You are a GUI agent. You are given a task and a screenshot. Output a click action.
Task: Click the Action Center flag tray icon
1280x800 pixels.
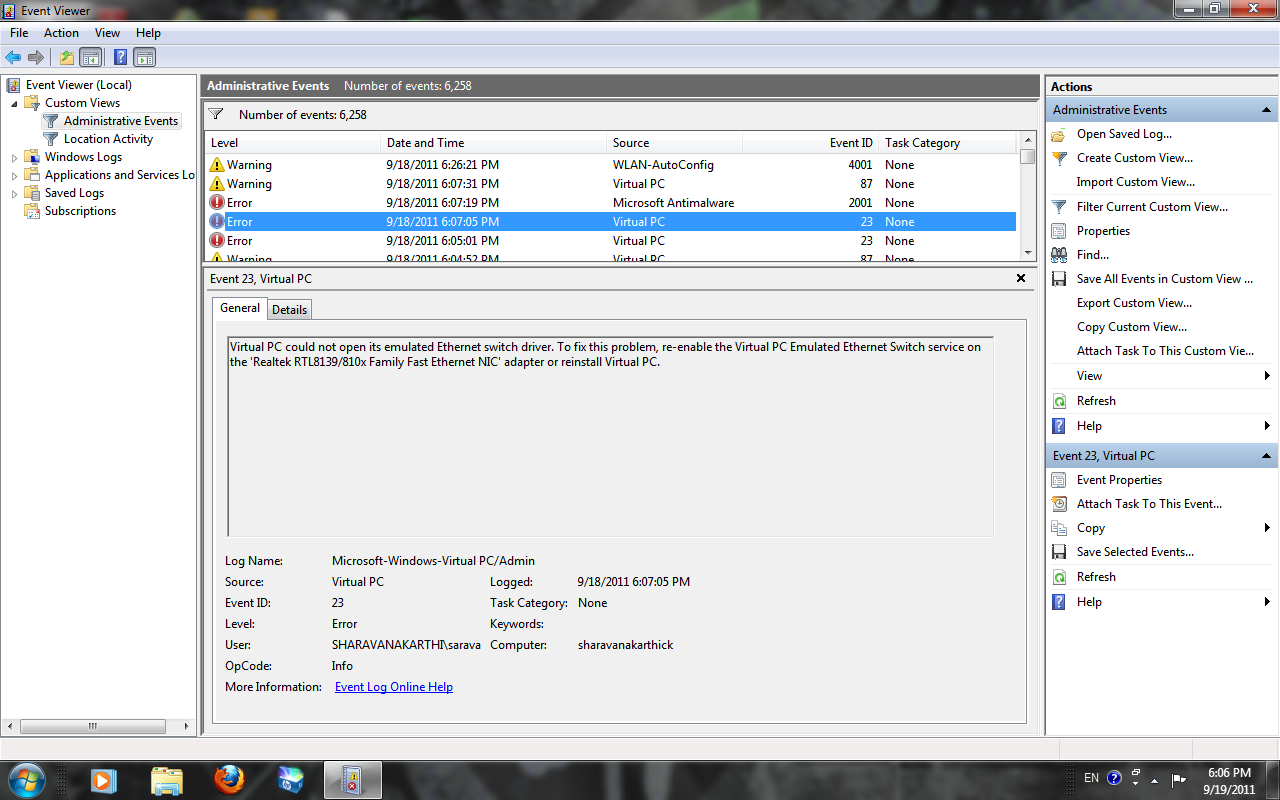coord(1178,779)
